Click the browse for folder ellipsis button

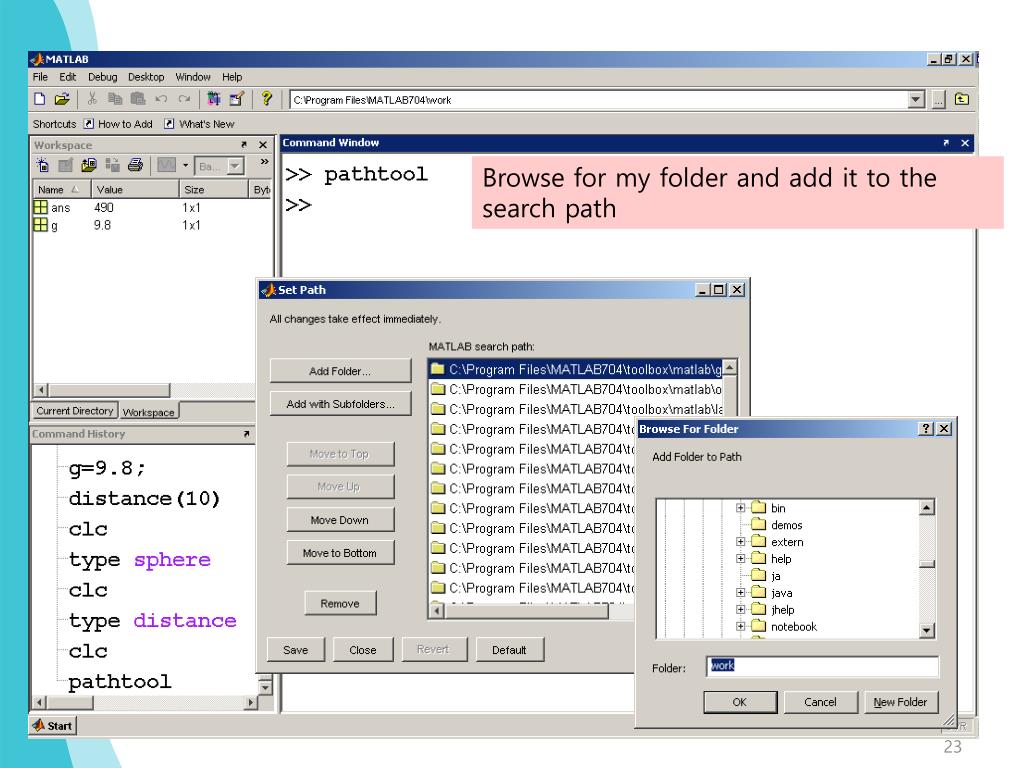[x=938, y=100]
